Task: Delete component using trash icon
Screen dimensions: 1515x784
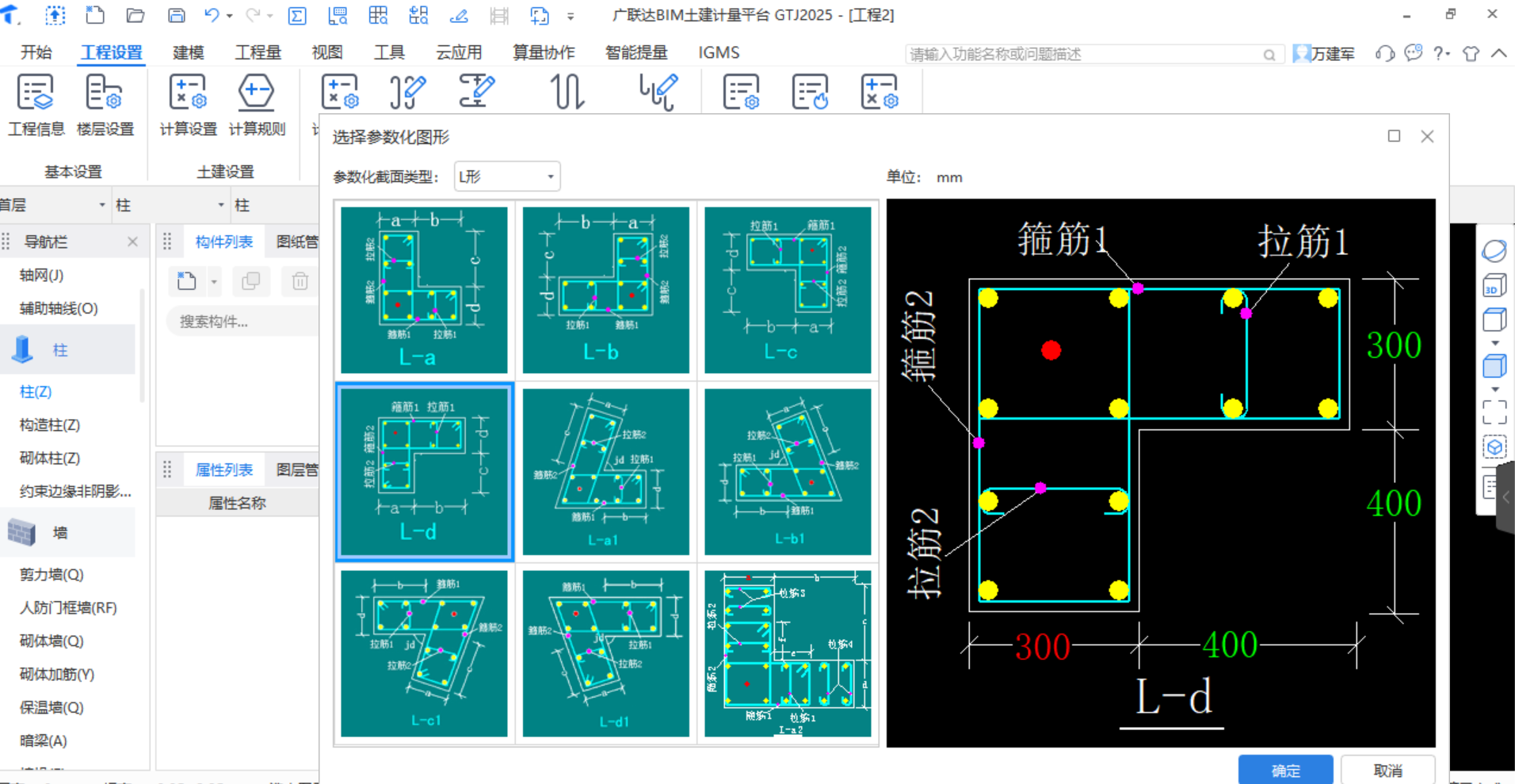Action: click(299, 281)
